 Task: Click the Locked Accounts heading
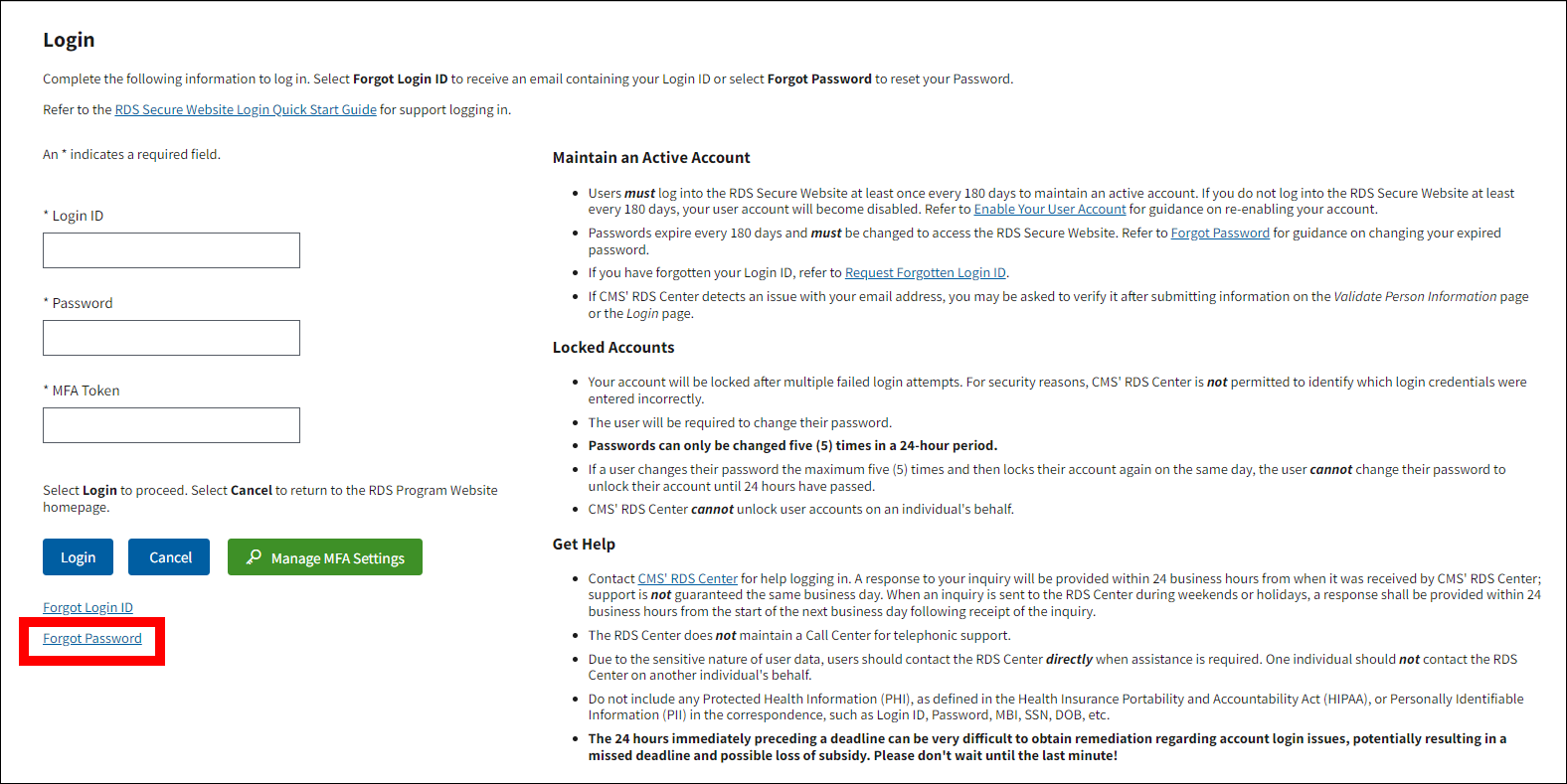pyautogui.click(x=613, y=348)
